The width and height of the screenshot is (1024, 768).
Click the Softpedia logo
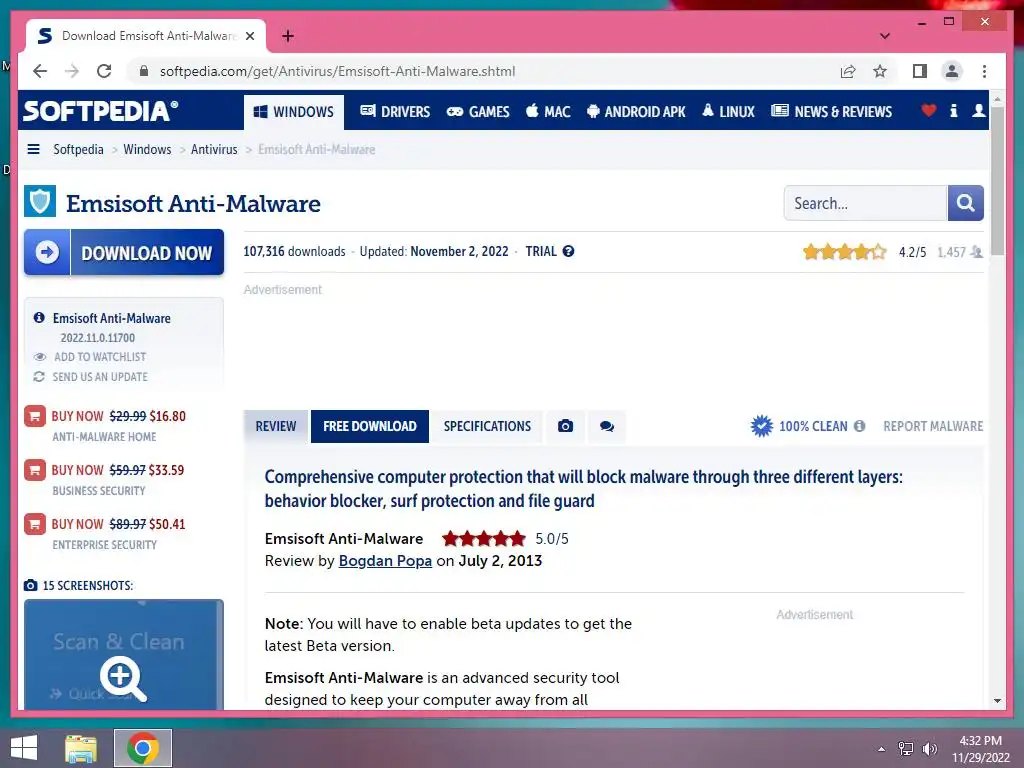(x=101, y=110)
